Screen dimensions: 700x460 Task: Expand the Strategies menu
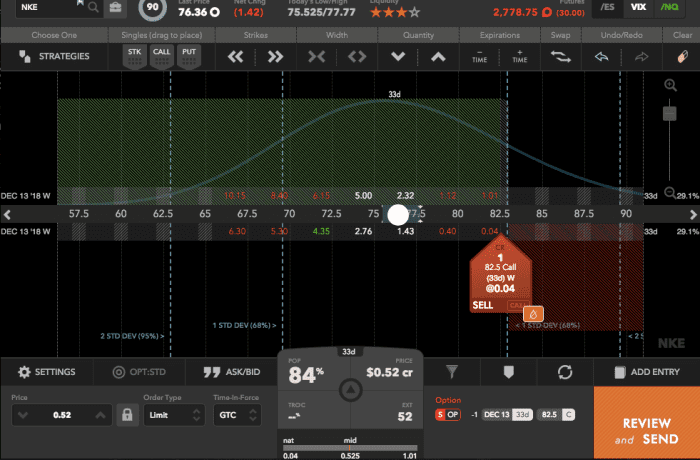(57, 57)
